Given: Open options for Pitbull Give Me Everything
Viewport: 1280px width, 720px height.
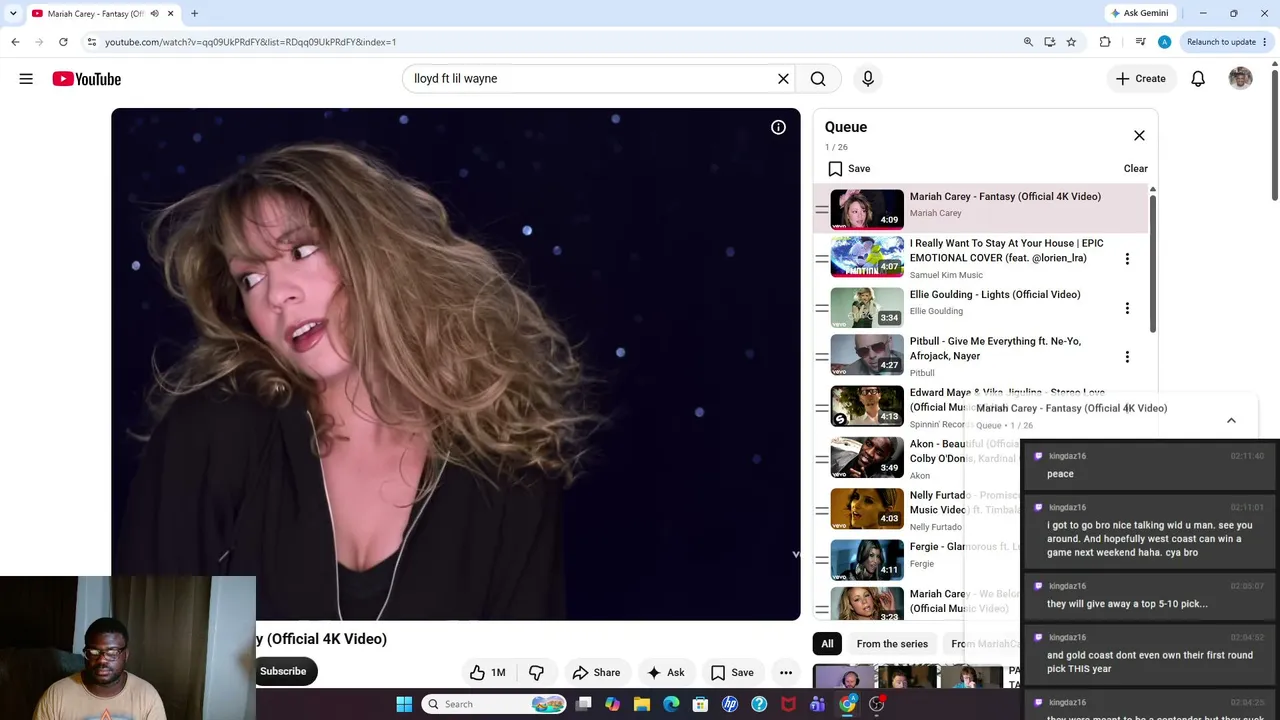Looking at the screenshot, I should tap(1127, 357).
